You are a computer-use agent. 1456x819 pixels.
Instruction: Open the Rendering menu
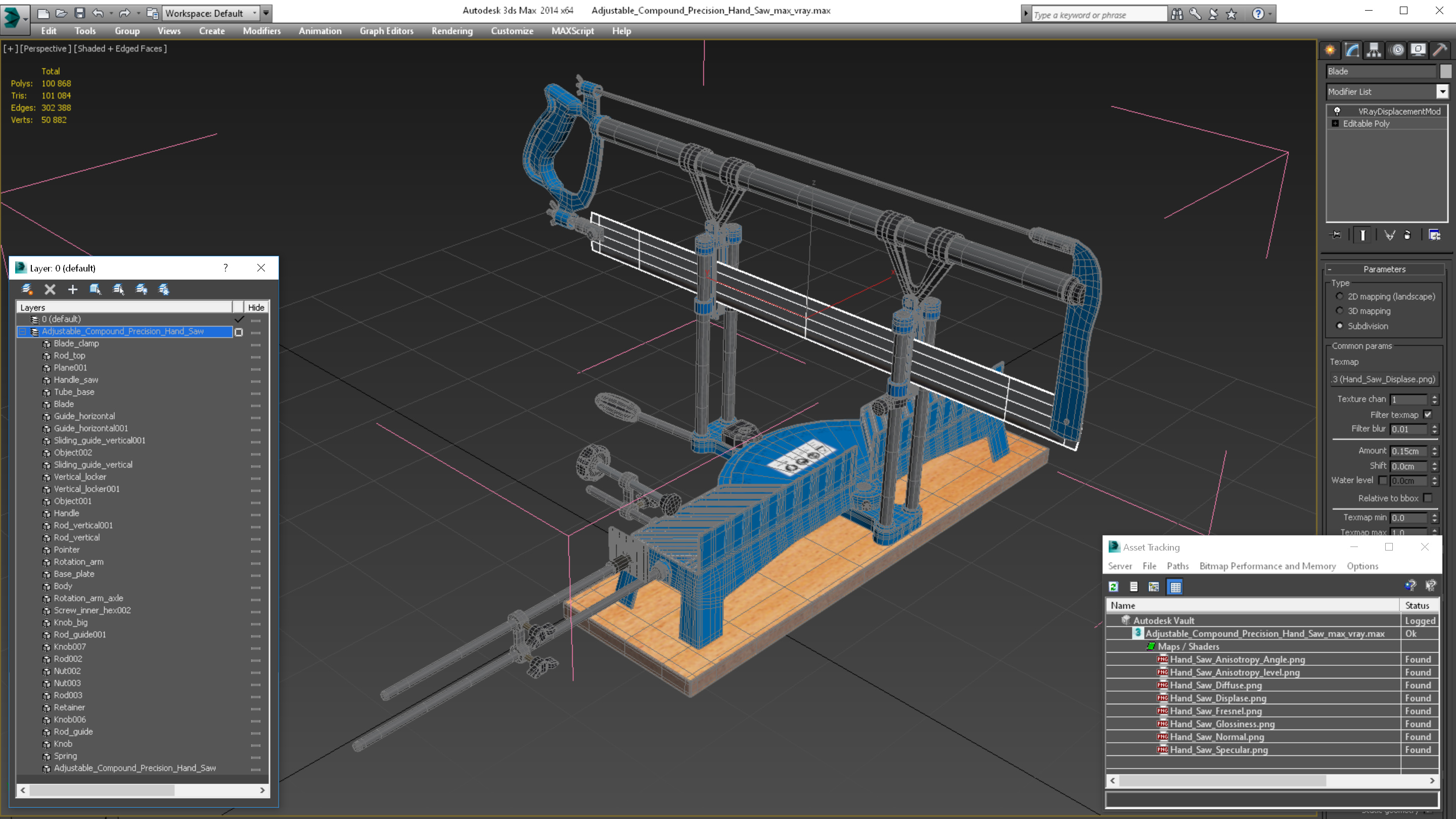point(452,31)
